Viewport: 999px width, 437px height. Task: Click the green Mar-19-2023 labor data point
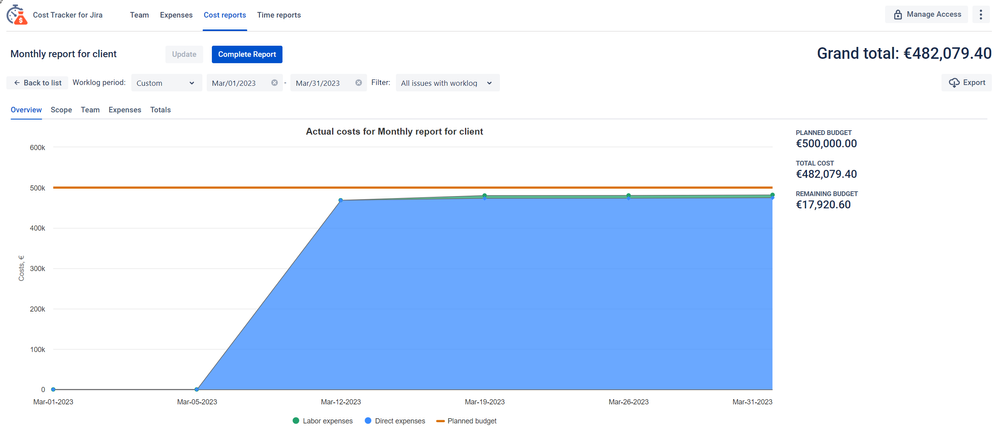[x=485, y=196]
